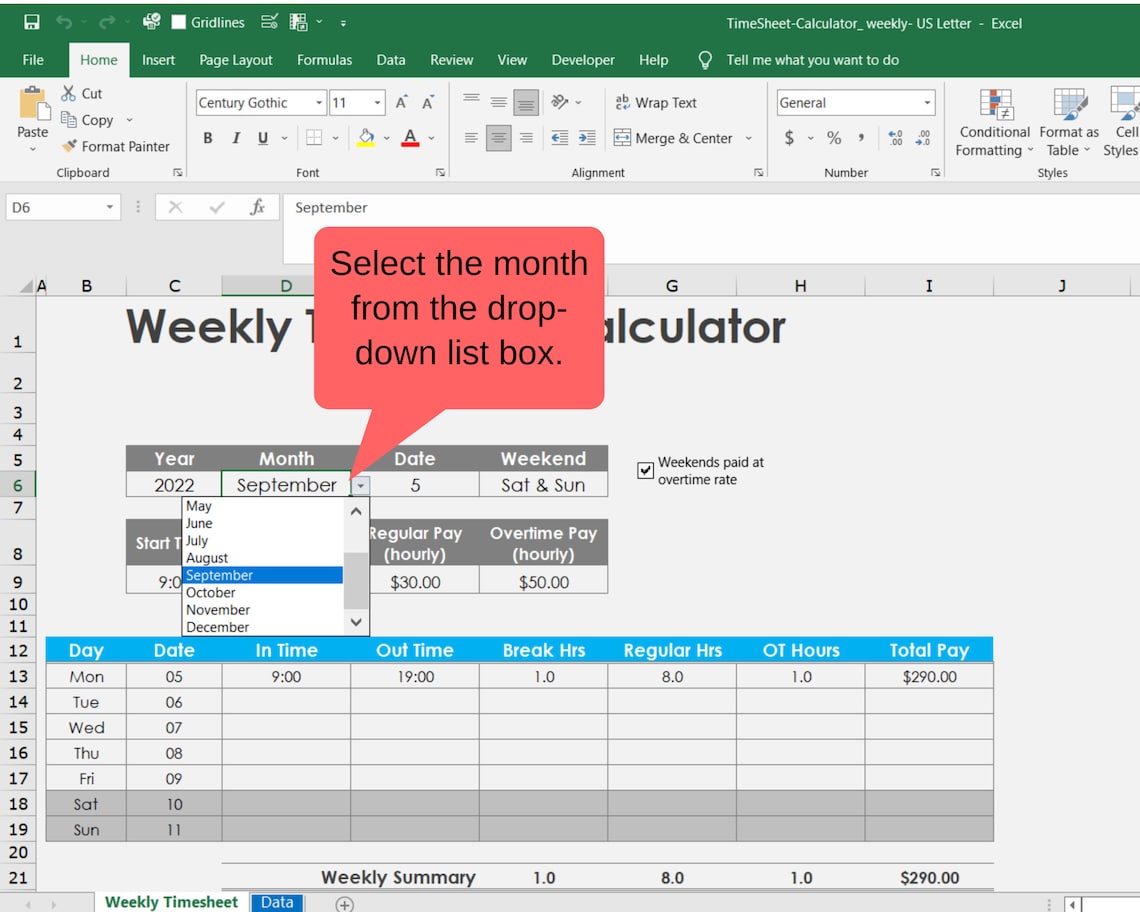Switch to the Formulas ribbon tab

coord(324,60)
